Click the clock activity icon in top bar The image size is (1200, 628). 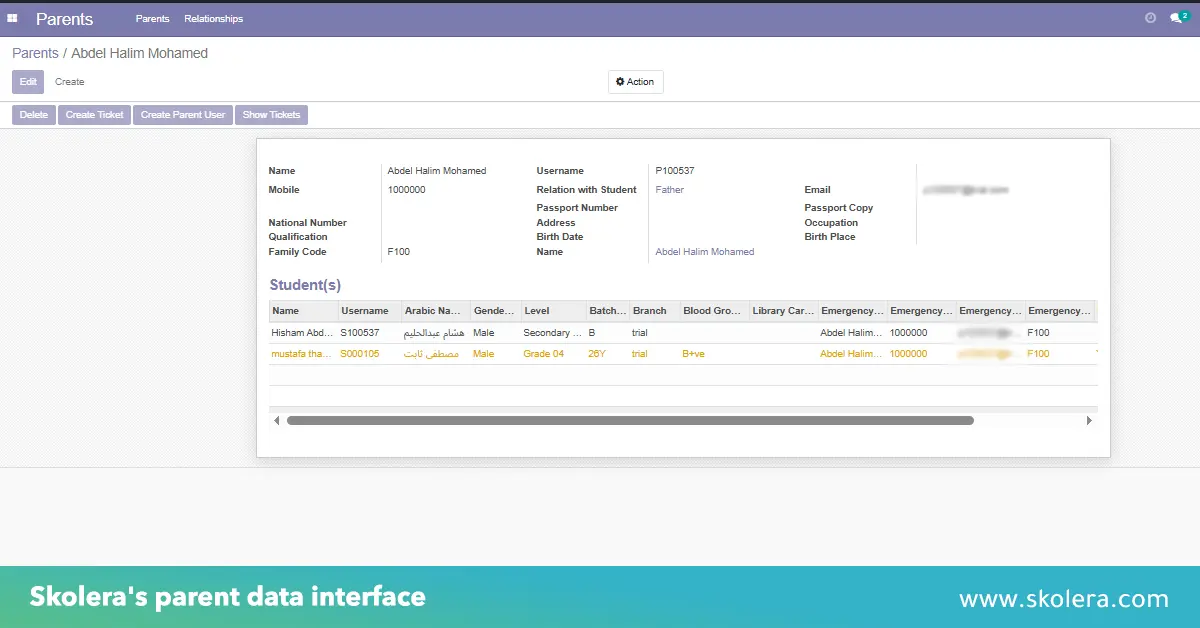(1151, 17)
